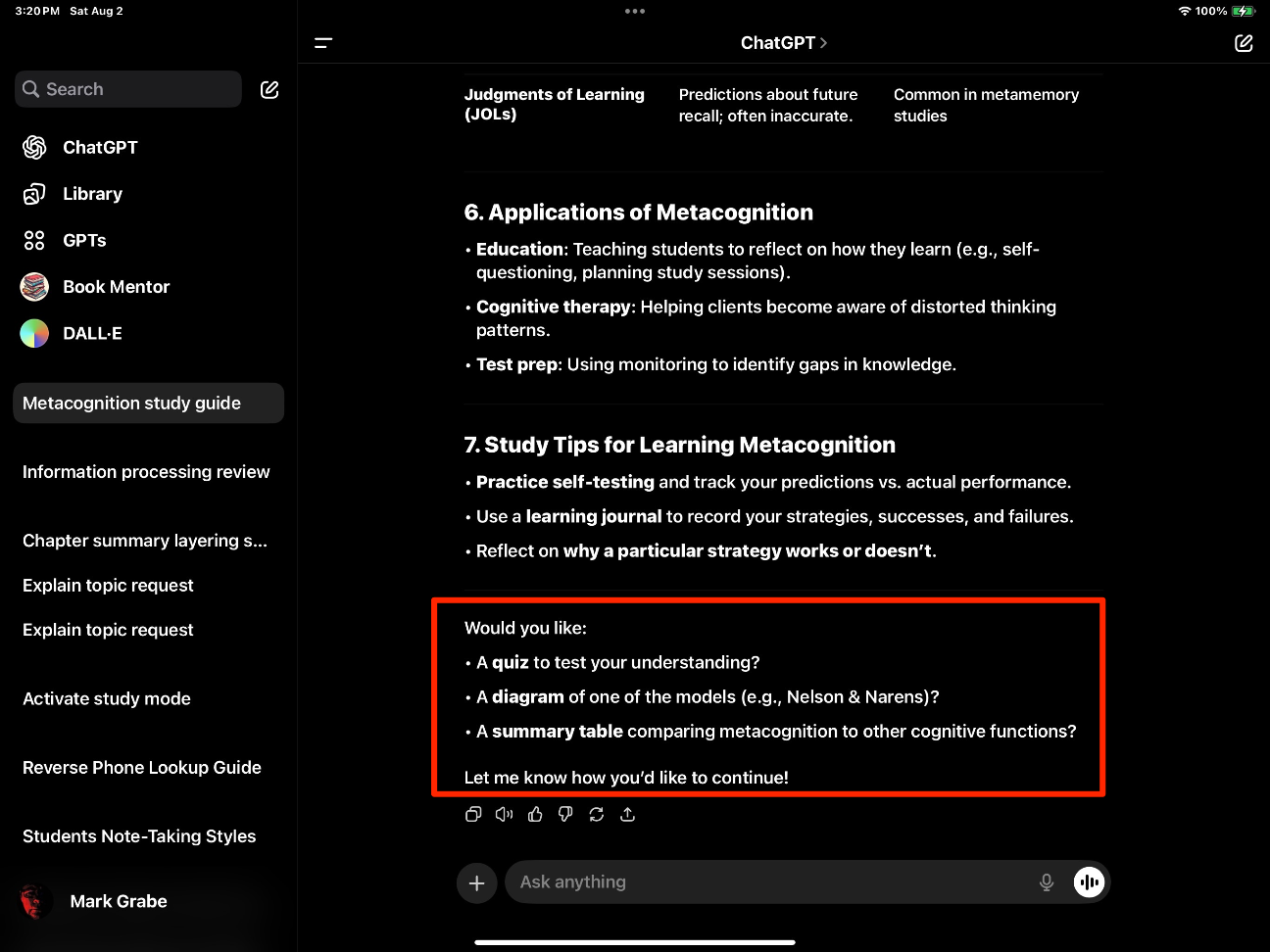Start a new chat from the top-right compose icon
This screenshot has height=952, width=1270.
tap(1244, 43)
